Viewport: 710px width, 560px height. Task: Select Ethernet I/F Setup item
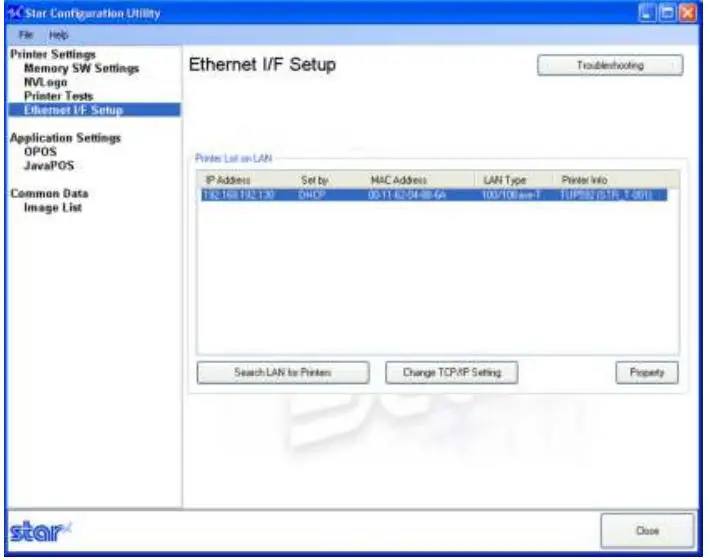94,110
